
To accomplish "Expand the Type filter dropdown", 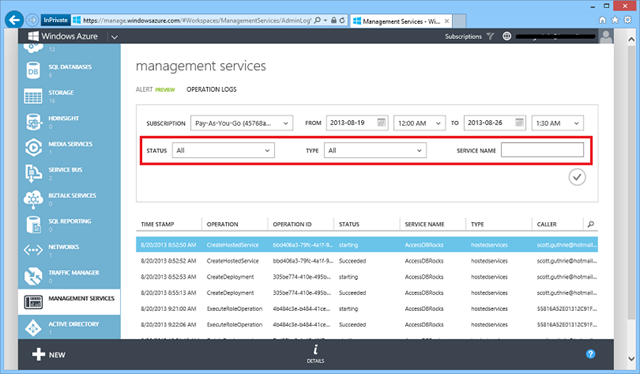I will (x=375, y=150).
